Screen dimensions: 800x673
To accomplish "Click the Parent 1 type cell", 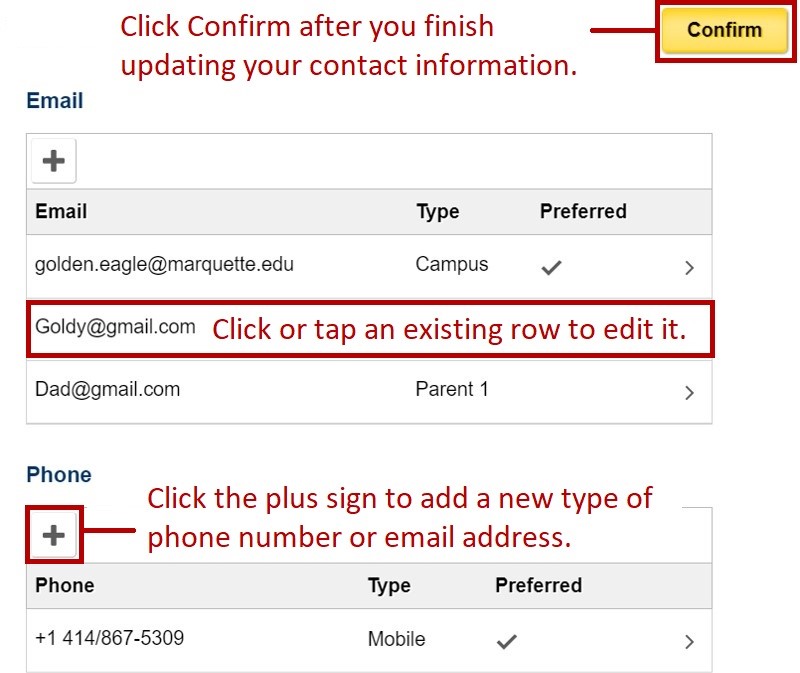I will coord(452,390).
